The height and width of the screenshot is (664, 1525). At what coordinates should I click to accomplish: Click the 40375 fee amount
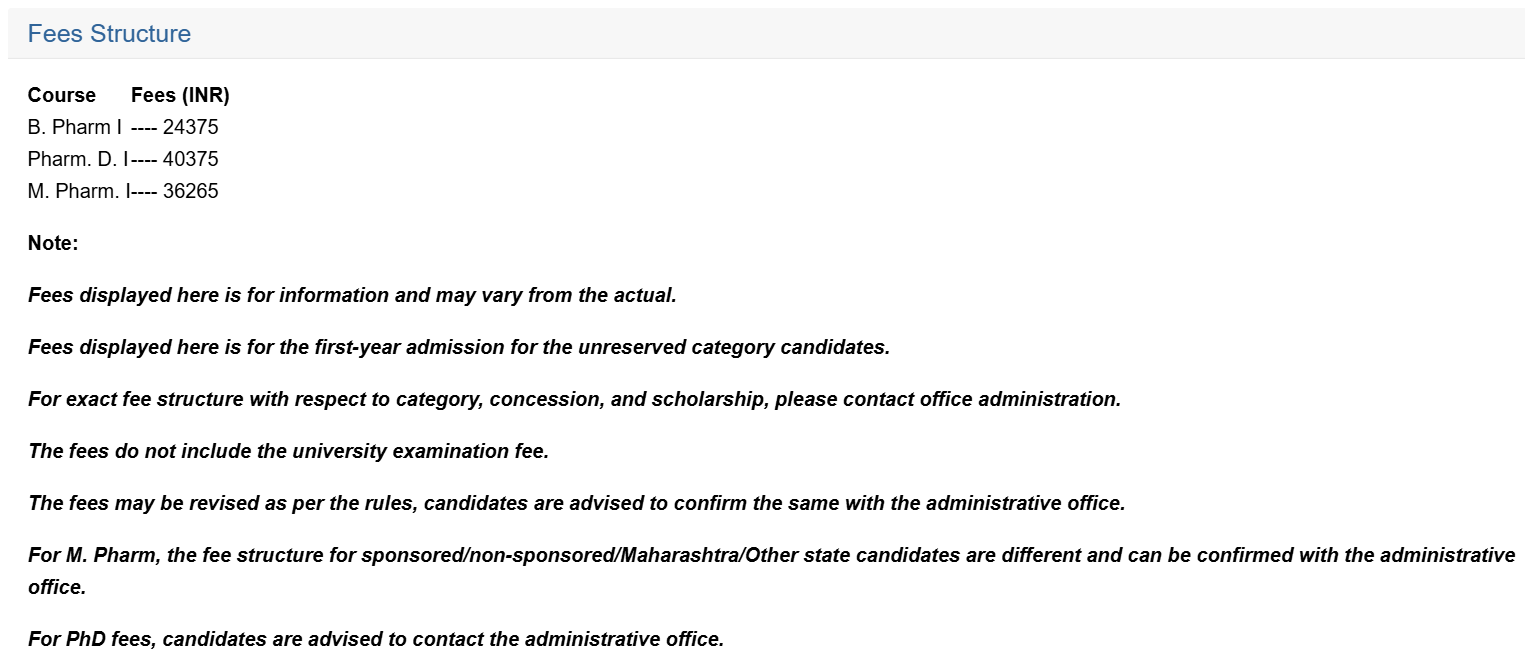coord(190,159)
